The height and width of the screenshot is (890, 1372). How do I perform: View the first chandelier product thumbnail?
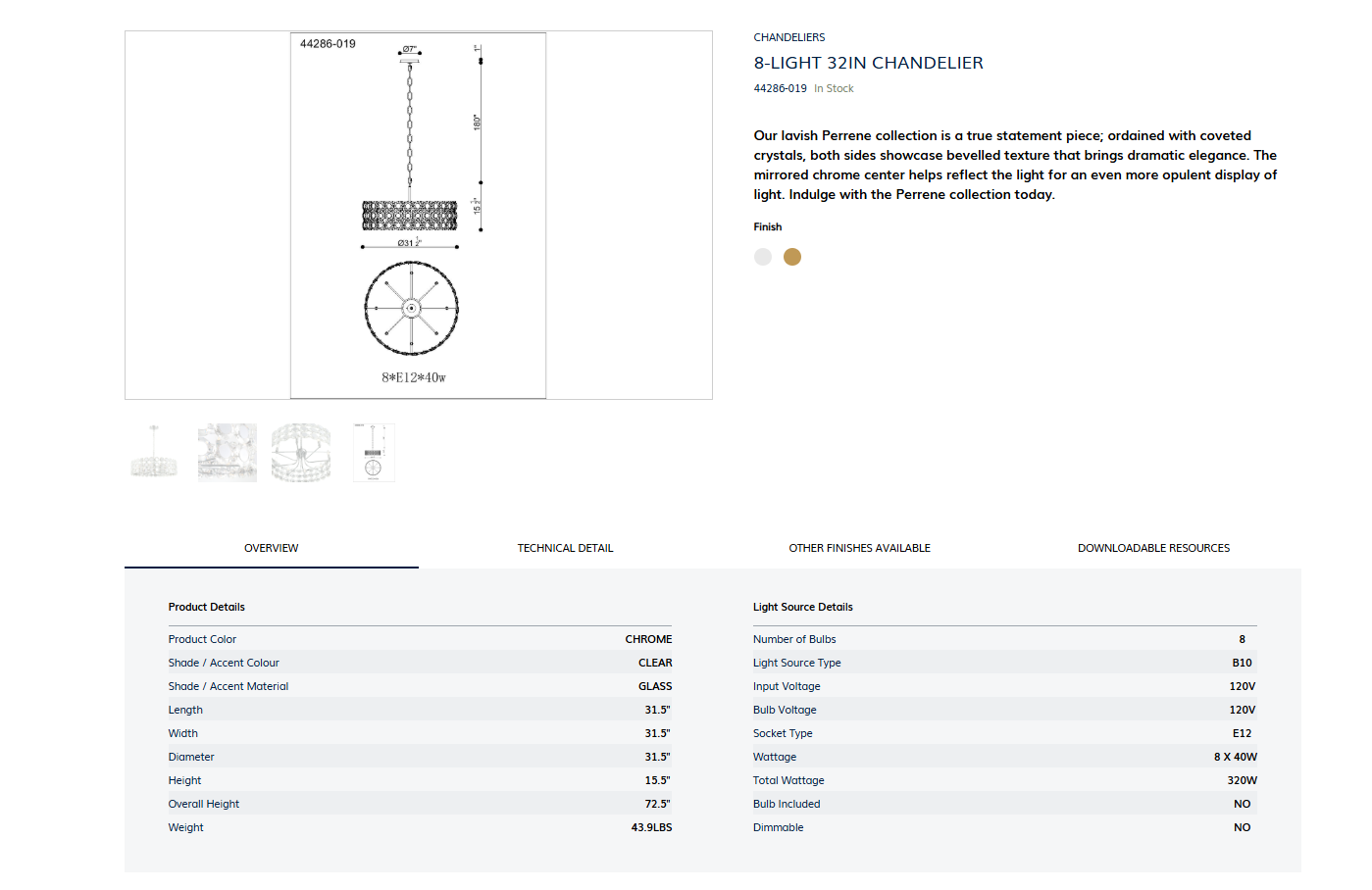pyautogui.click(x=154, y=453)
